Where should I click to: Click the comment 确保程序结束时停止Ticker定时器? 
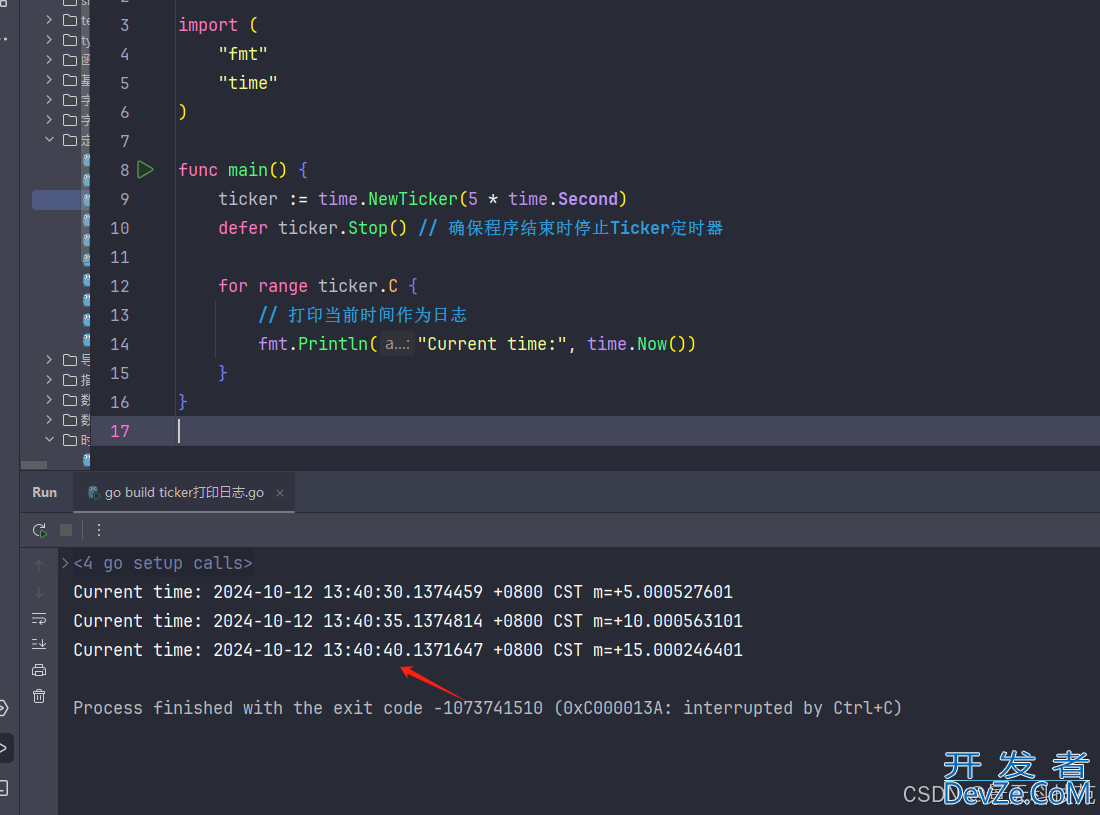[570, 228]
